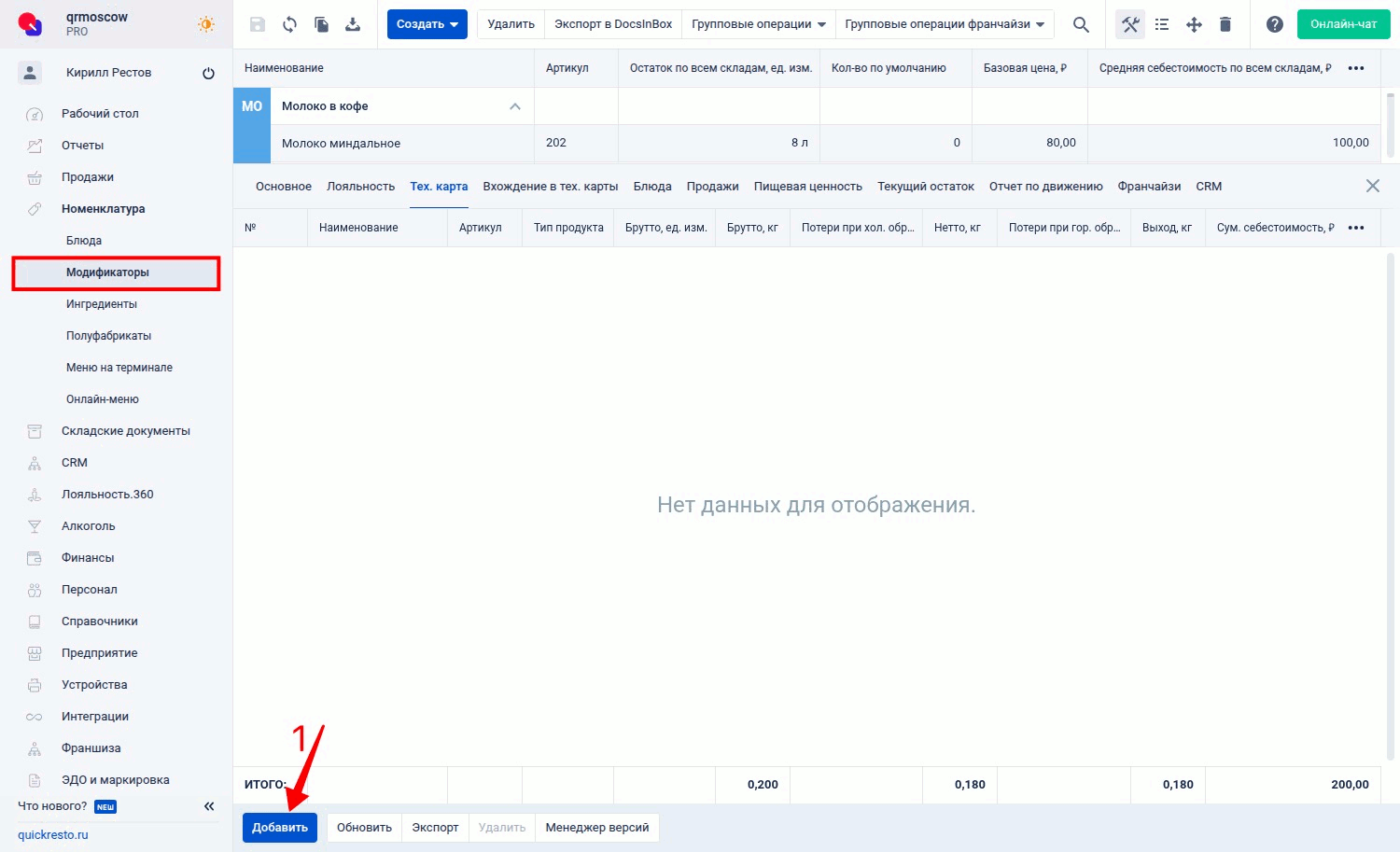Click the logout power icon next to user name

coord(208,72)
